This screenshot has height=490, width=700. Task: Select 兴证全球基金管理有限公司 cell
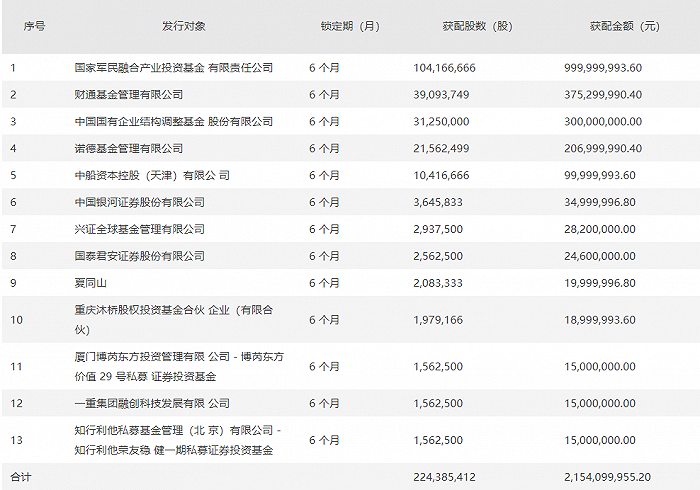(139, 229)
